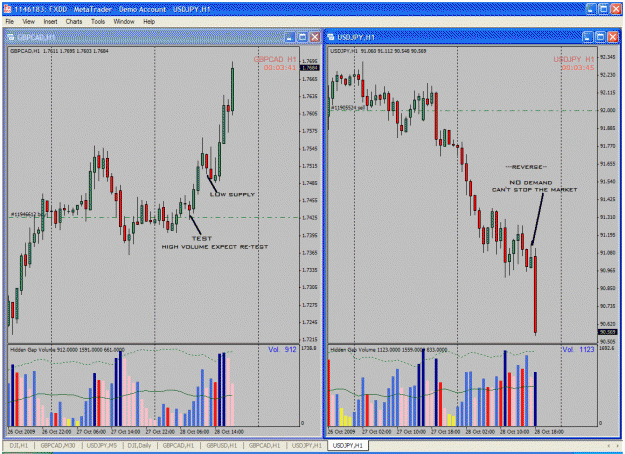Click the '00:03:41' countdown timer
Image resolution: width=625 pixels, height=454 pixels.
[280, 68]
